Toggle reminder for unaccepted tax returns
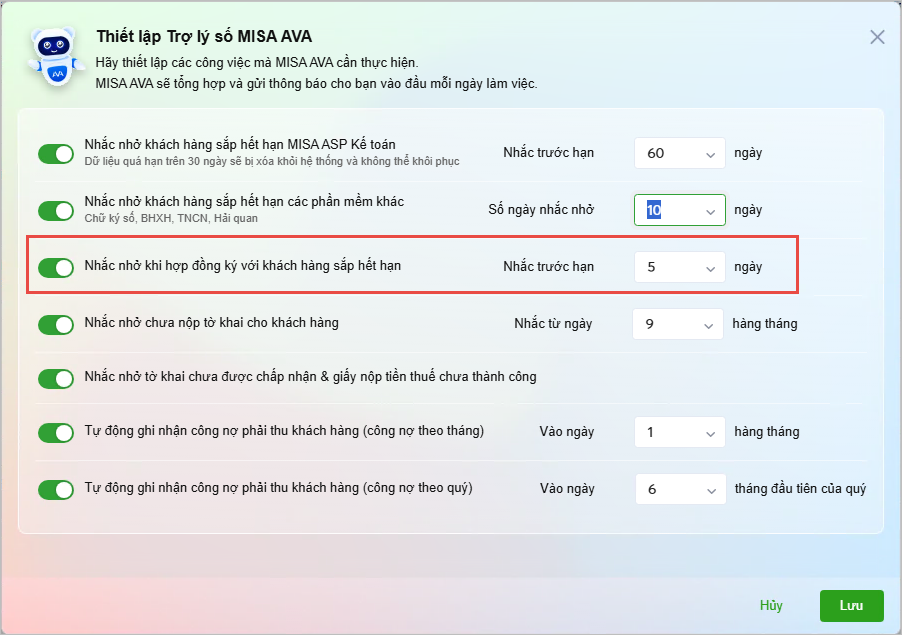902x635 pixels. point(56,378)
